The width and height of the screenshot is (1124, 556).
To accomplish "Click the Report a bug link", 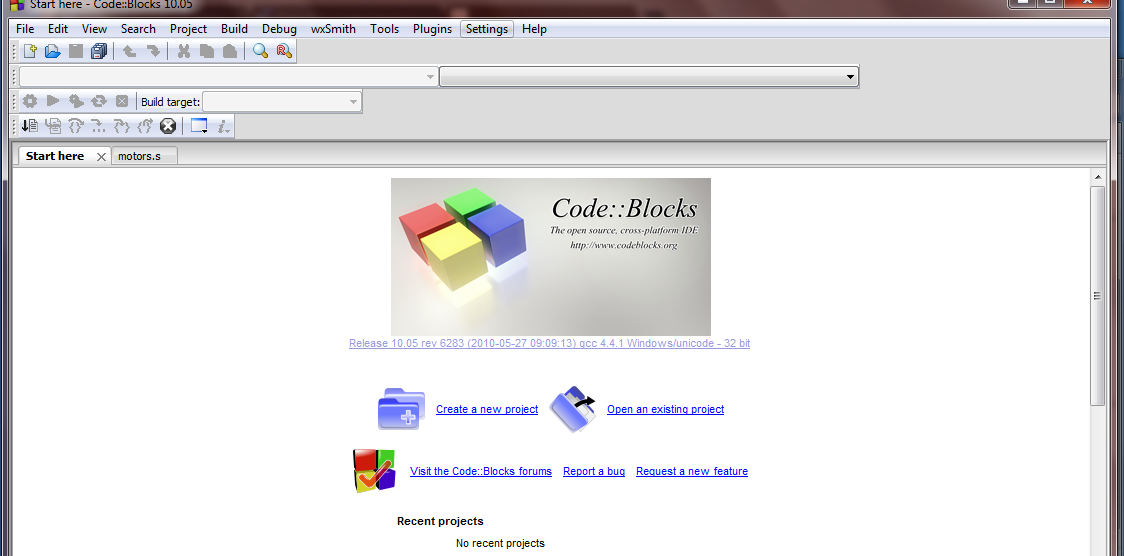I will point(594,471).
